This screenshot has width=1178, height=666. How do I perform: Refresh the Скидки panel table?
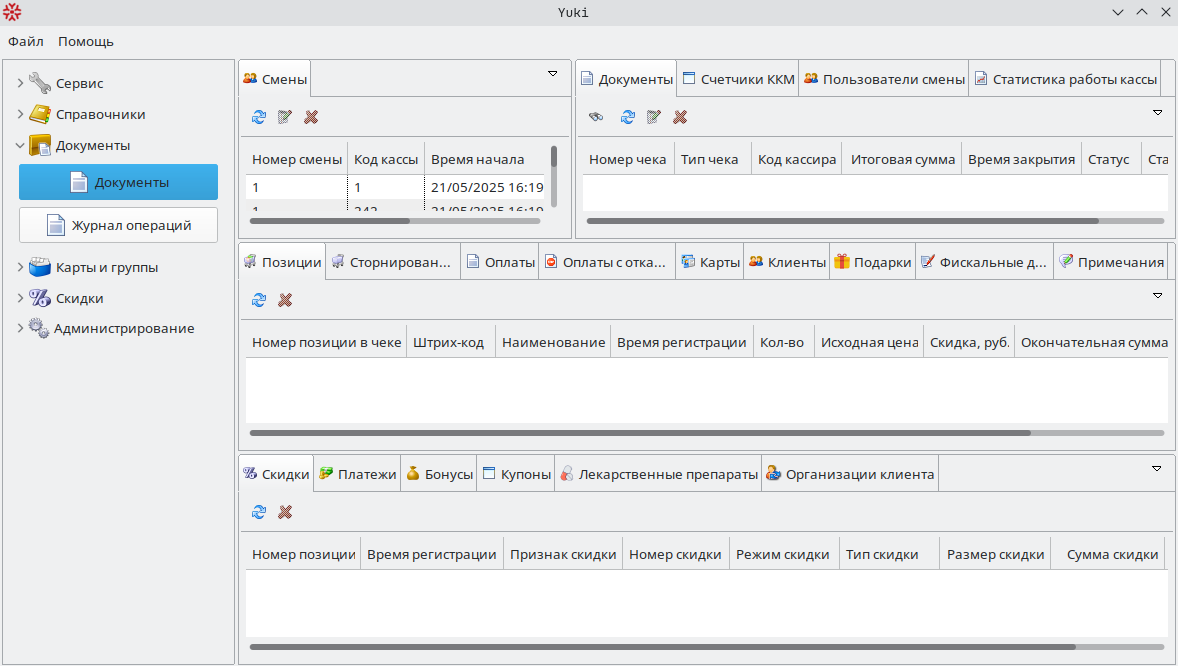tap(259, 512)
